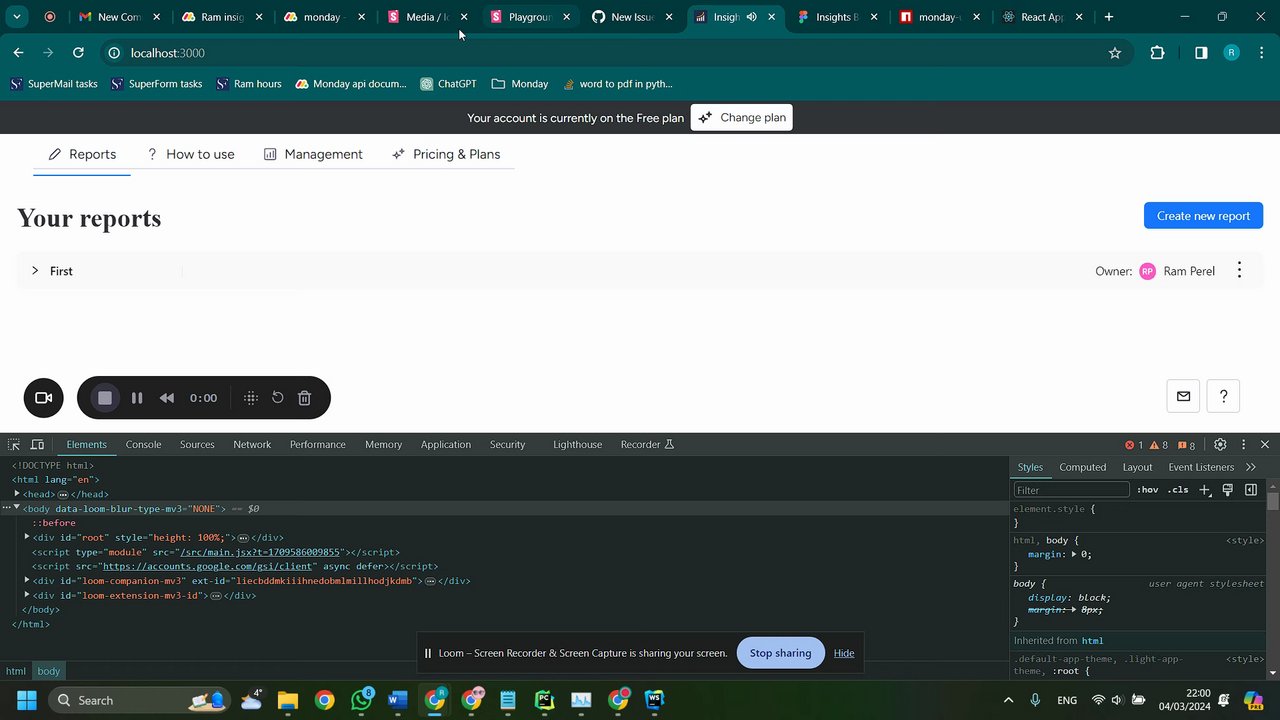Image resolution: width=1280 pixels, height=720 pixels.
Task: Open the DevTools Memory tab
Action: (383, 445)
